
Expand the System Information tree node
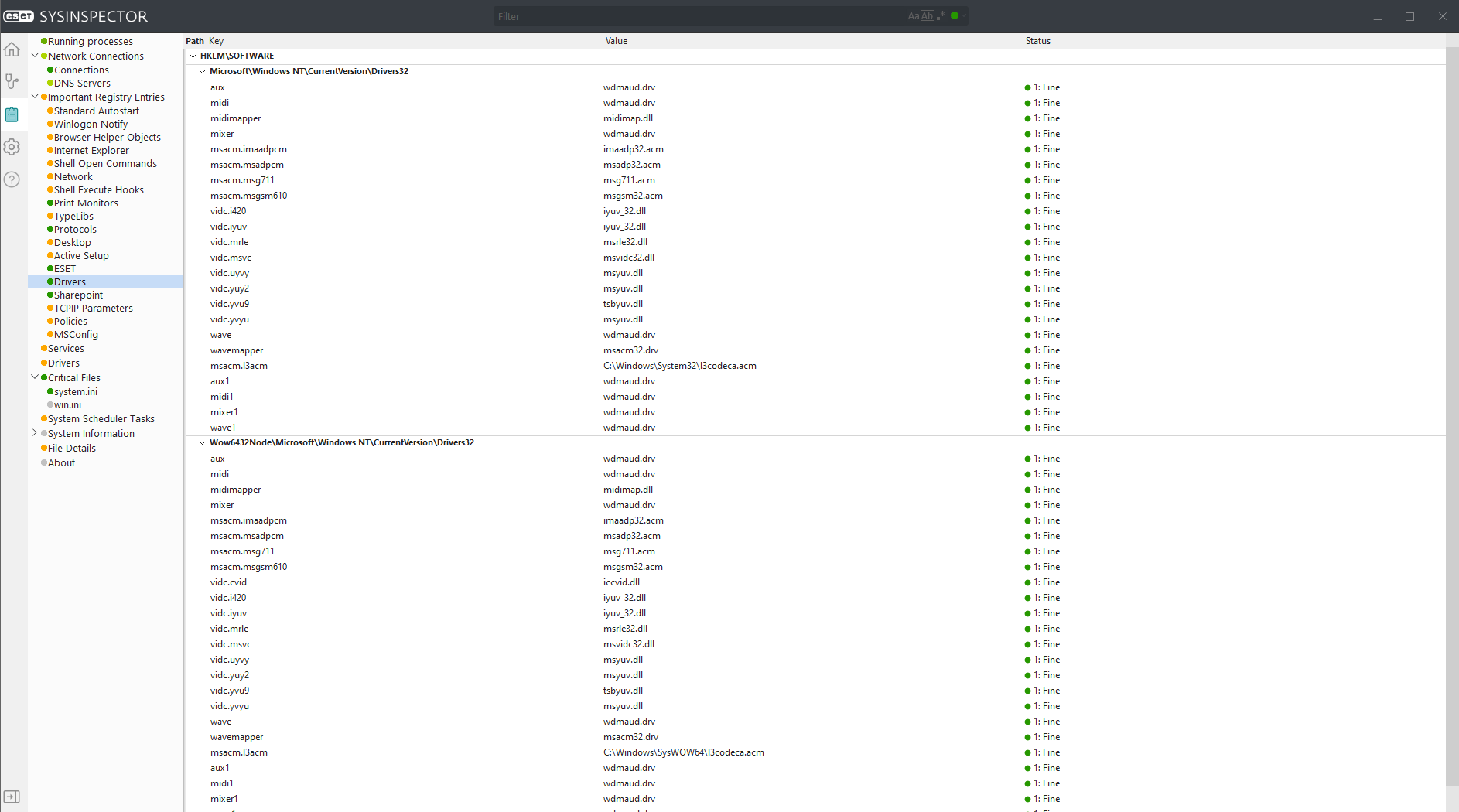(x=35, y=433)
